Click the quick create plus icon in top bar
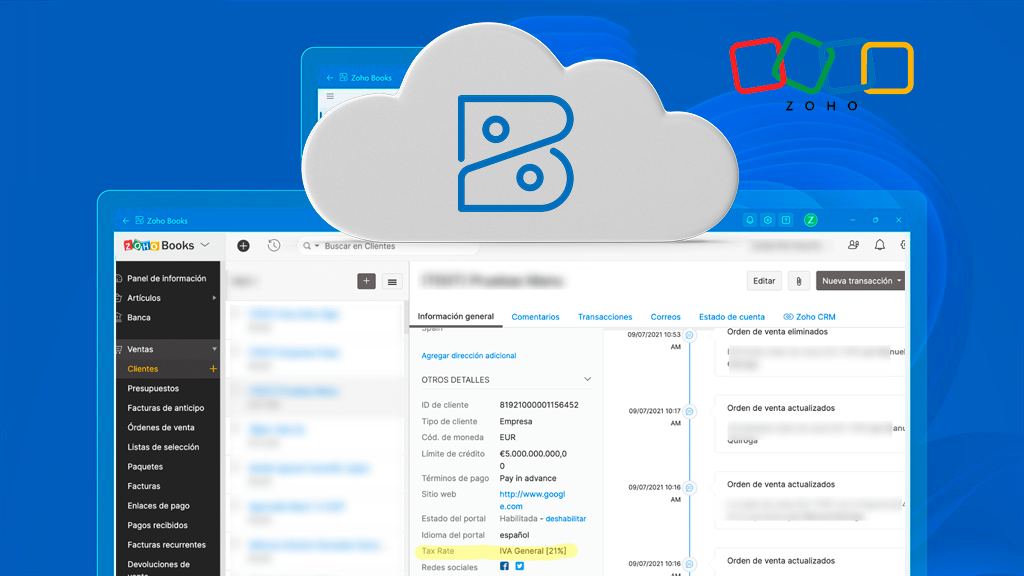1024x576 pixels. coord(243,246)
